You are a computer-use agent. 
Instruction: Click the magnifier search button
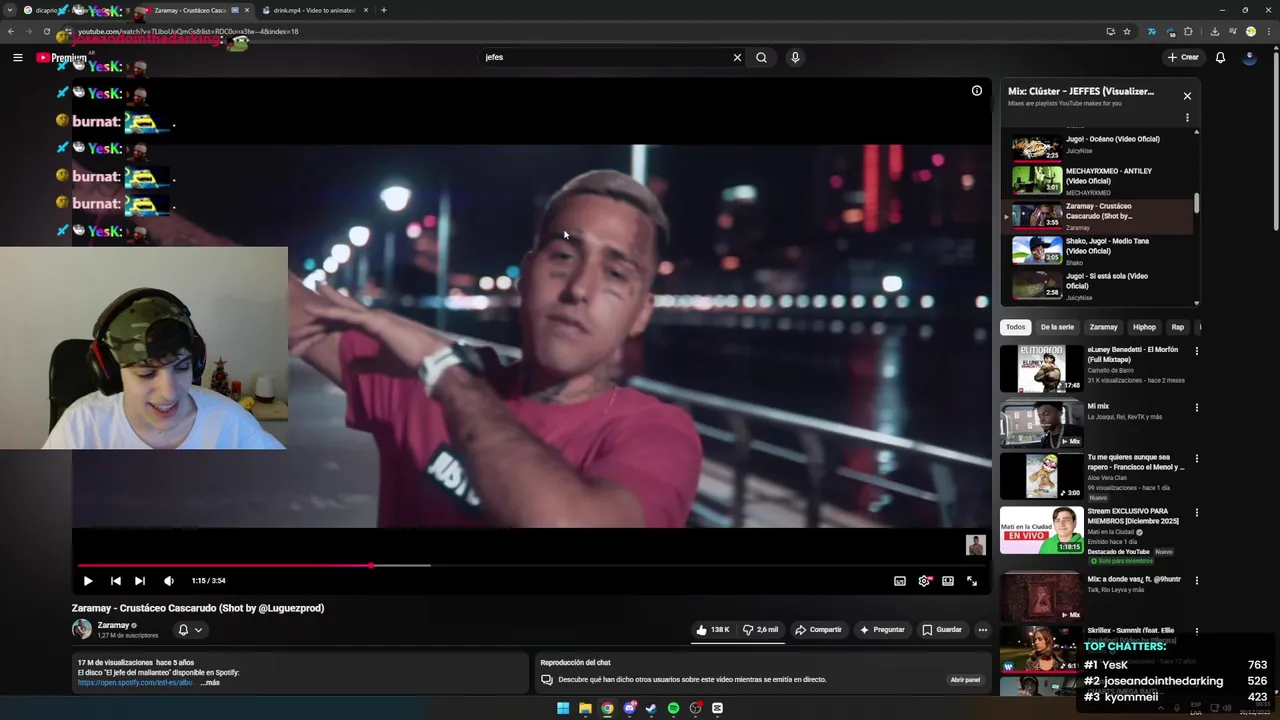point(761,57)
